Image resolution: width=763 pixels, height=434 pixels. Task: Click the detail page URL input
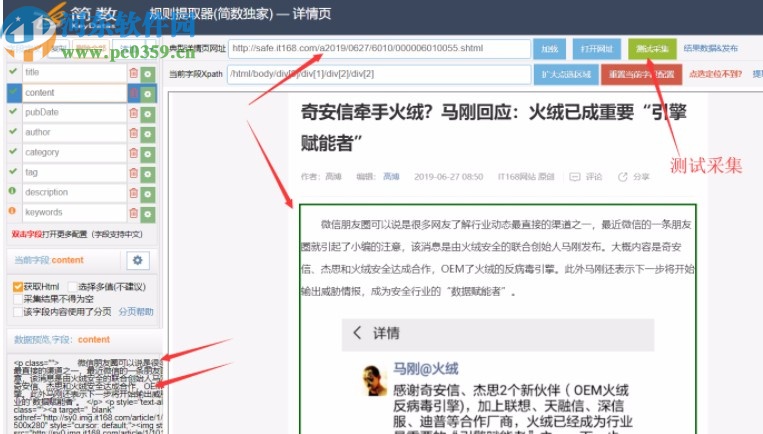tap(379, 48)
